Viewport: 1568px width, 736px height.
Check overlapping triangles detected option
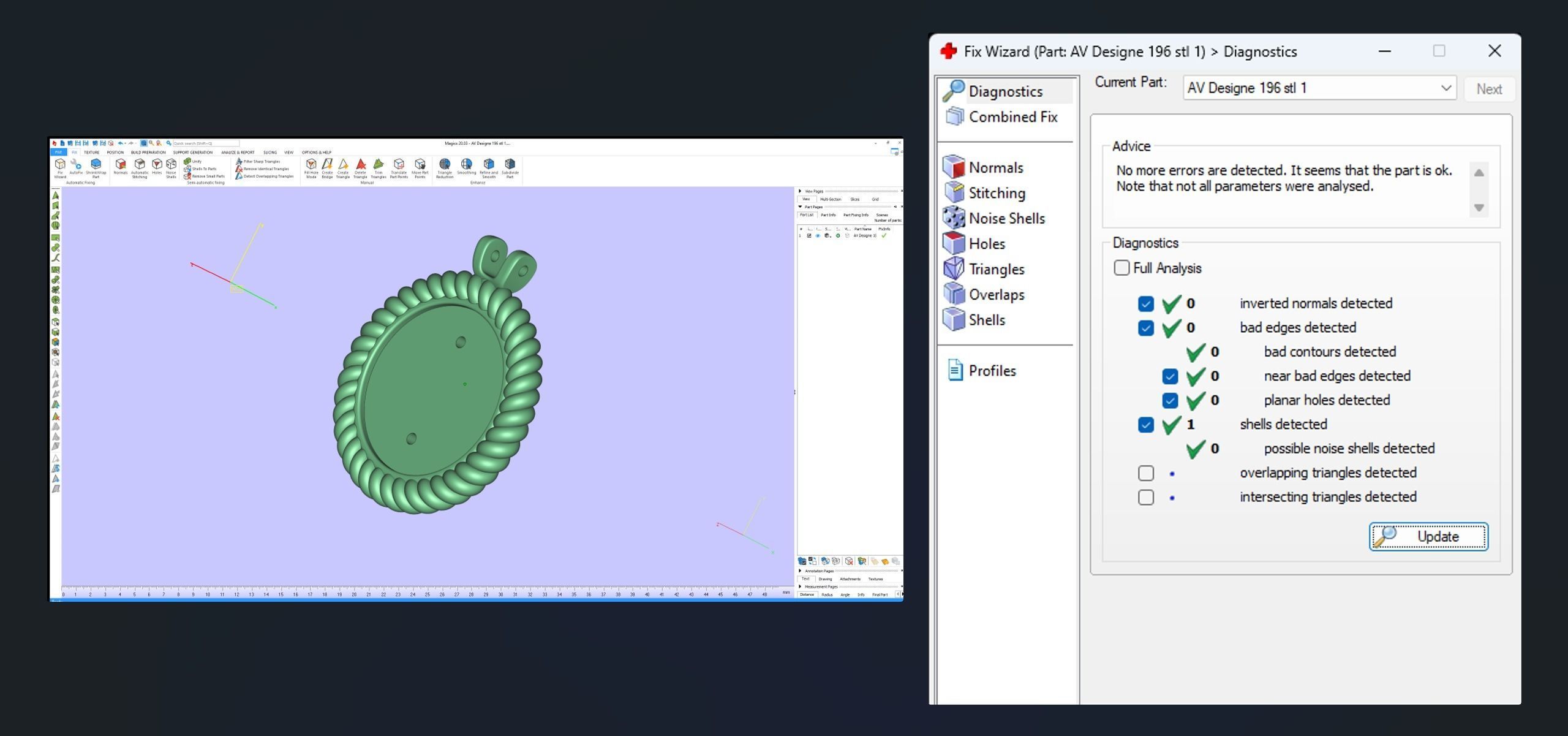(1145, 473)
